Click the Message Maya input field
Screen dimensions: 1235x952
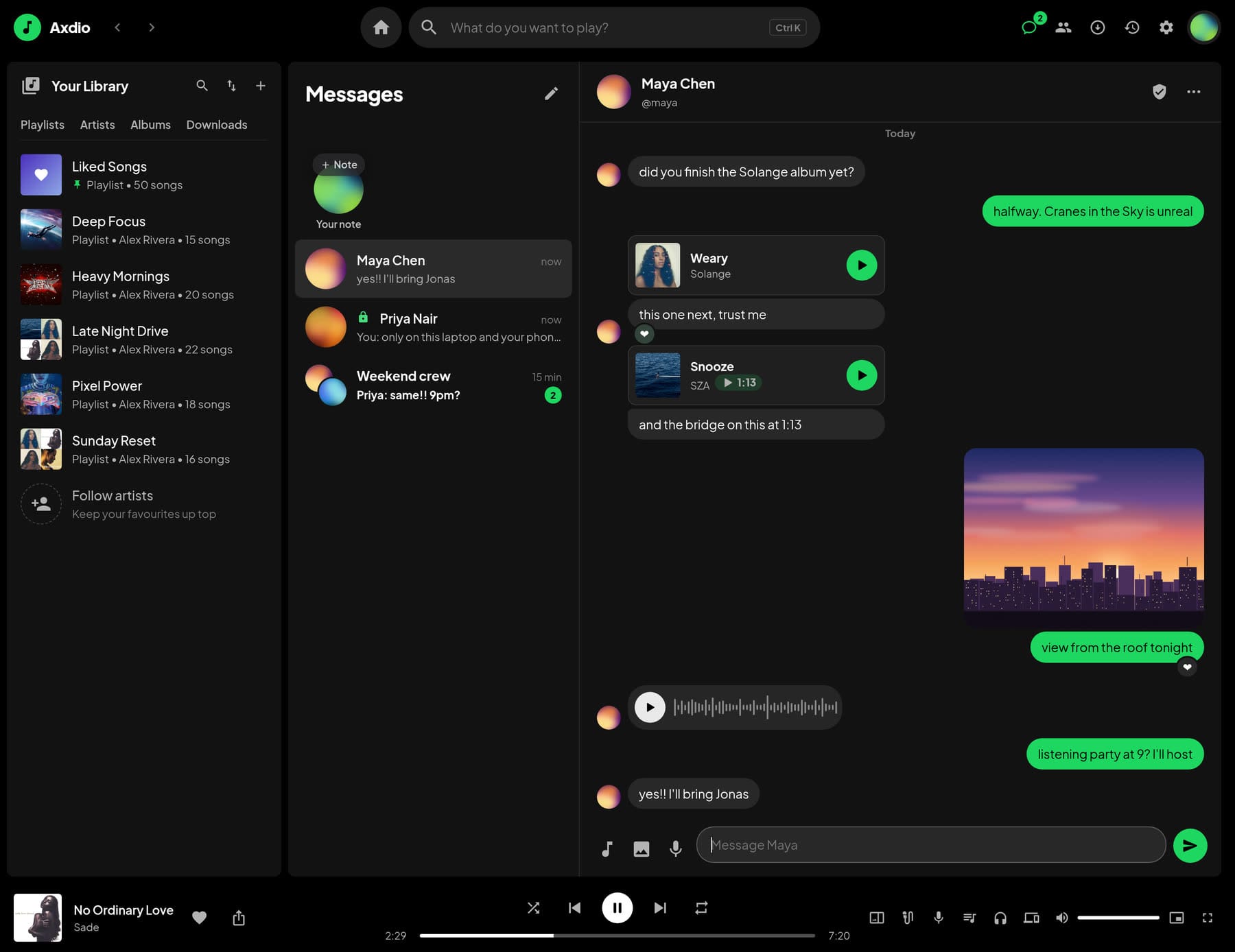(x=931, y=845)
